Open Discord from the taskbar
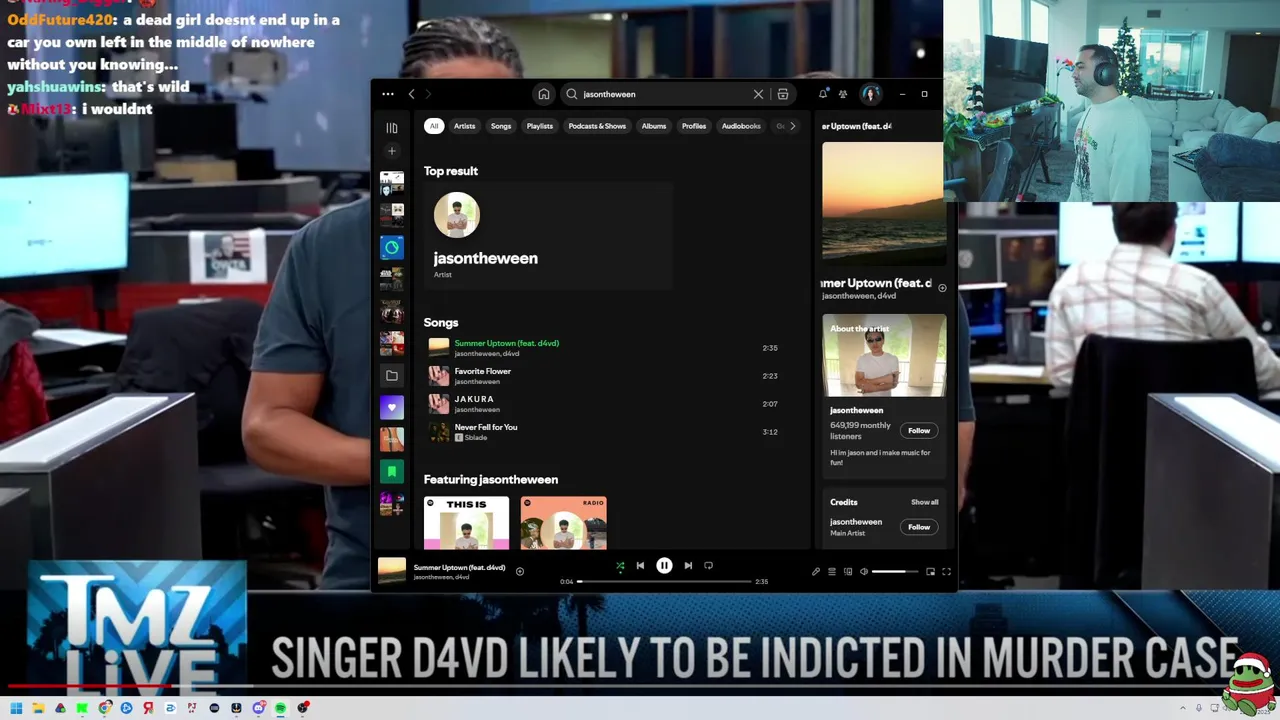 [x=258, y=708]
